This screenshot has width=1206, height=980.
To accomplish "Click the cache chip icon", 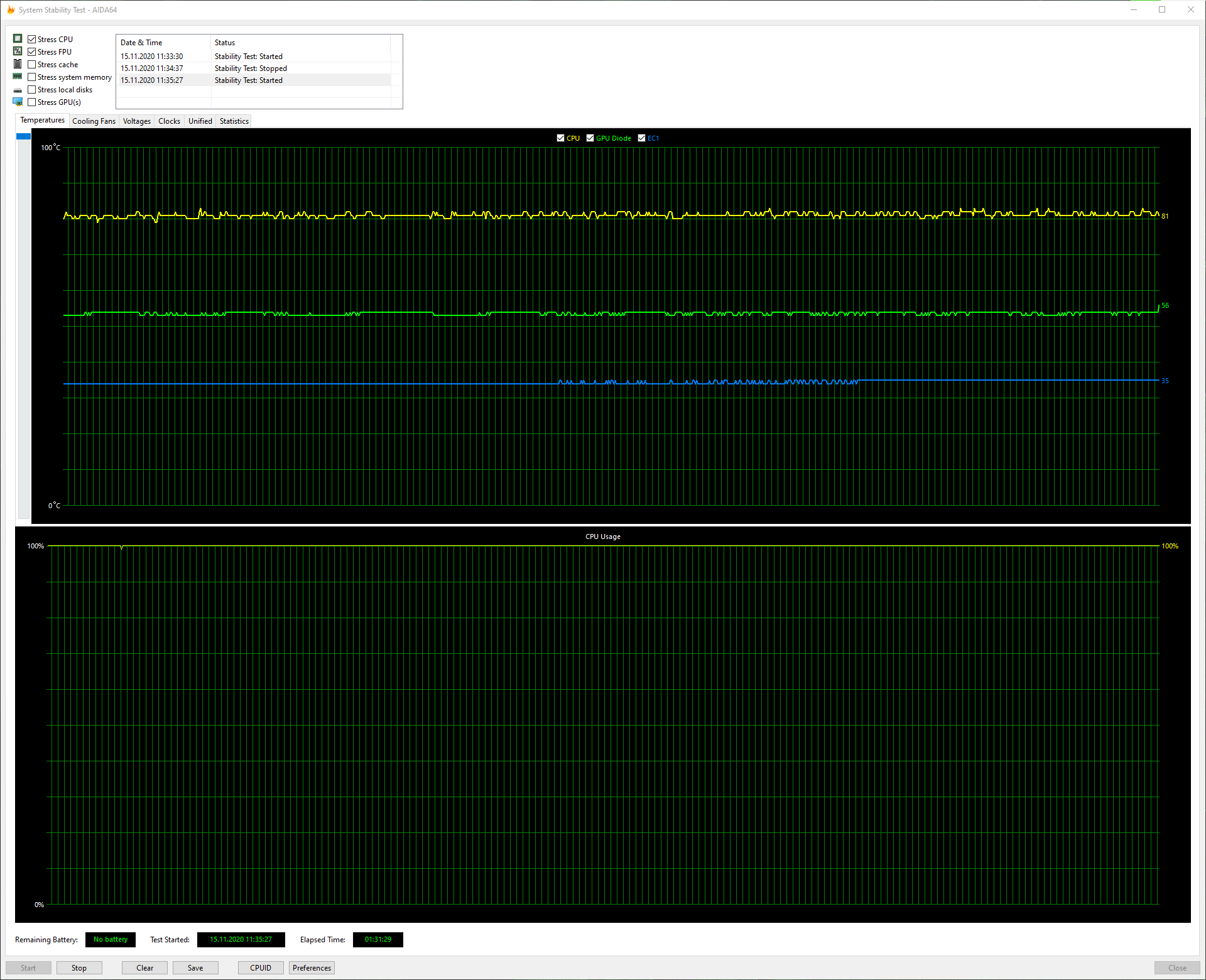I will [x=18, y=64].
